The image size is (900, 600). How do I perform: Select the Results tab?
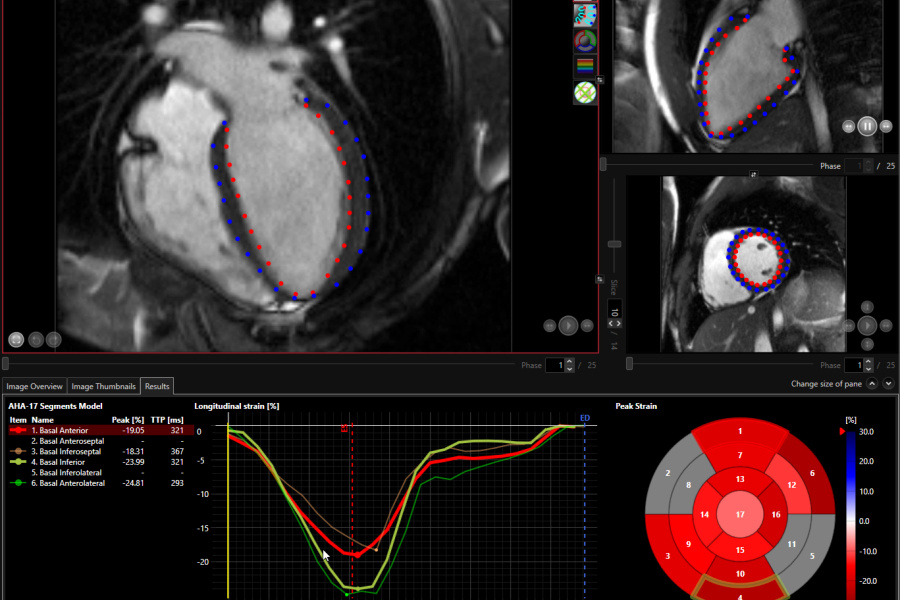(x=157, y=386)
